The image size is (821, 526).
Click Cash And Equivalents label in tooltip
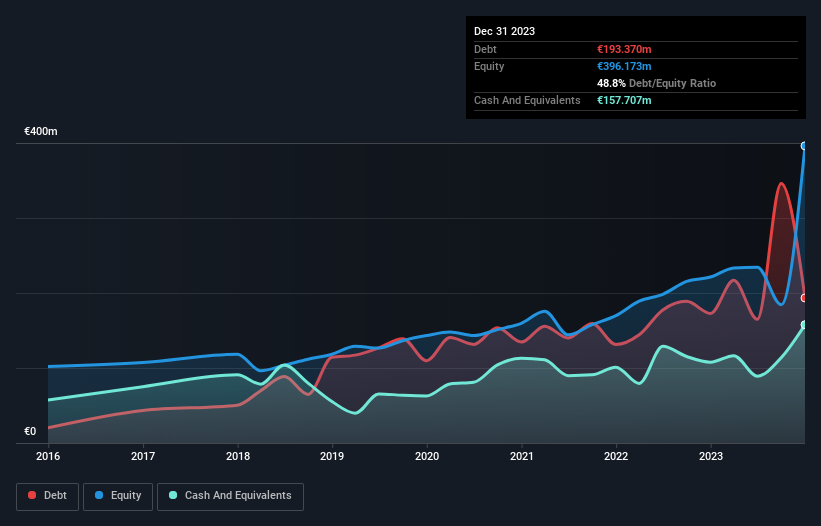[527, 100]
